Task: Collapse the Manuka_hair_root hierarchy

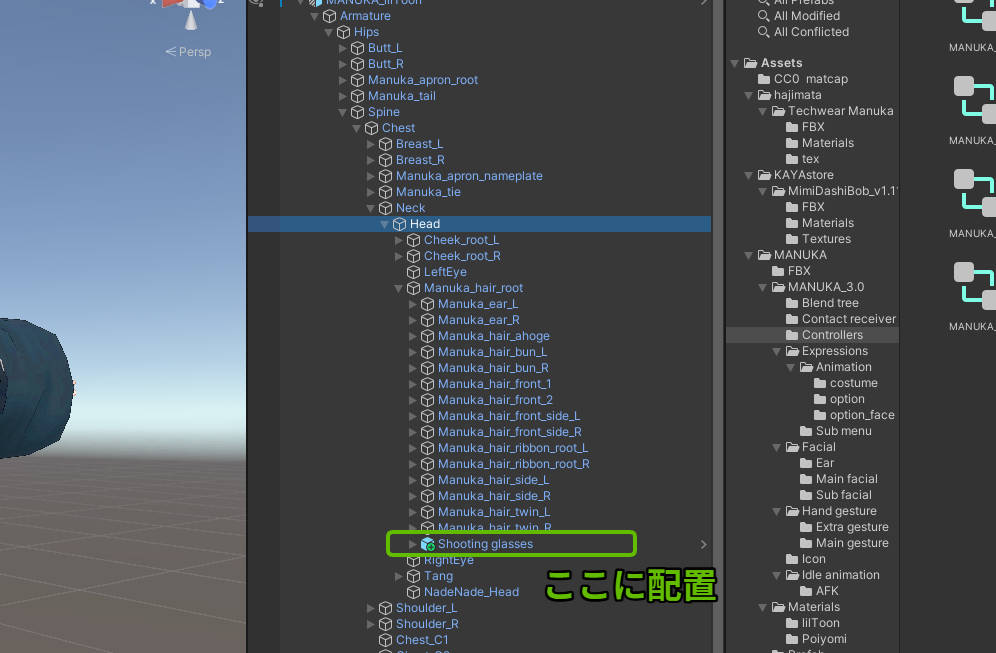Action: coord(399,288)
